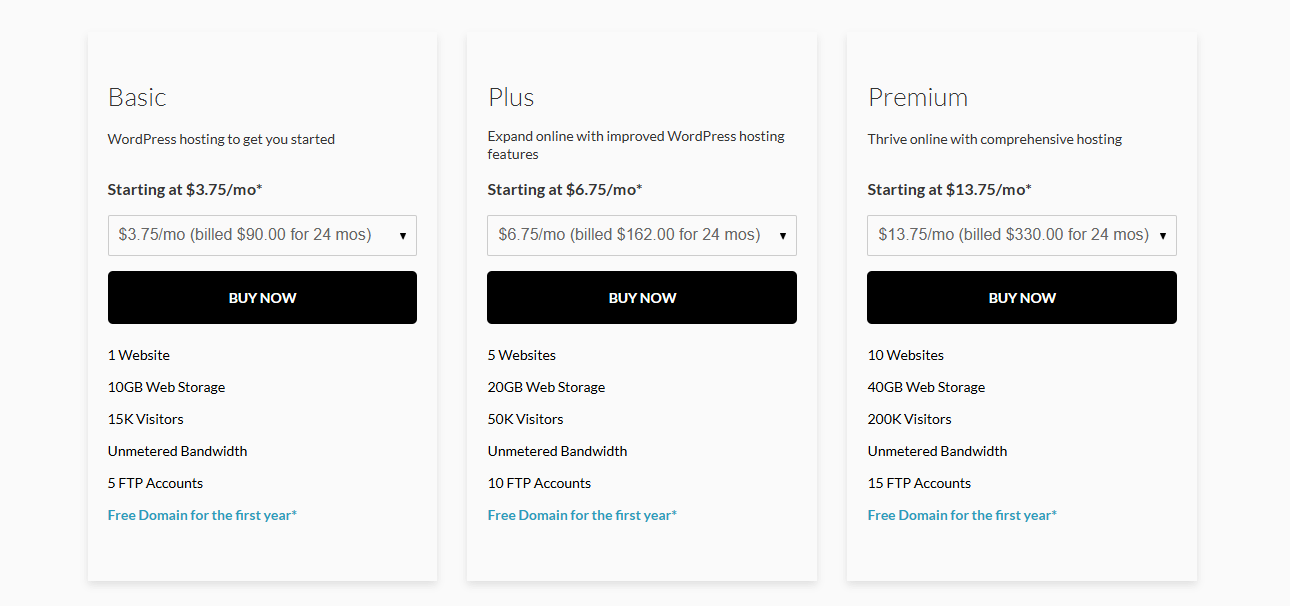Click 'Thrive online with comprehensive hosting' description
The image size is (1290, 606).
click(994, 139)
